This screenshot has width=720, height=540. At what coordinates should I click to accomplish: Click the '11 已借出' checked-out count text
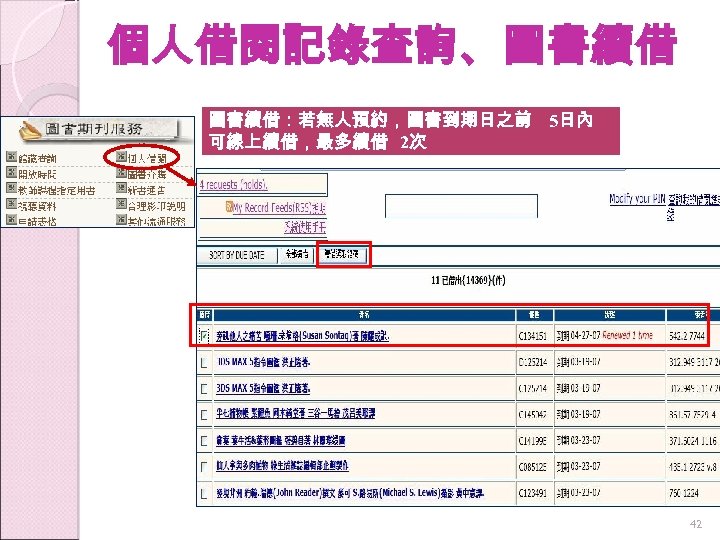coord(468,280)
